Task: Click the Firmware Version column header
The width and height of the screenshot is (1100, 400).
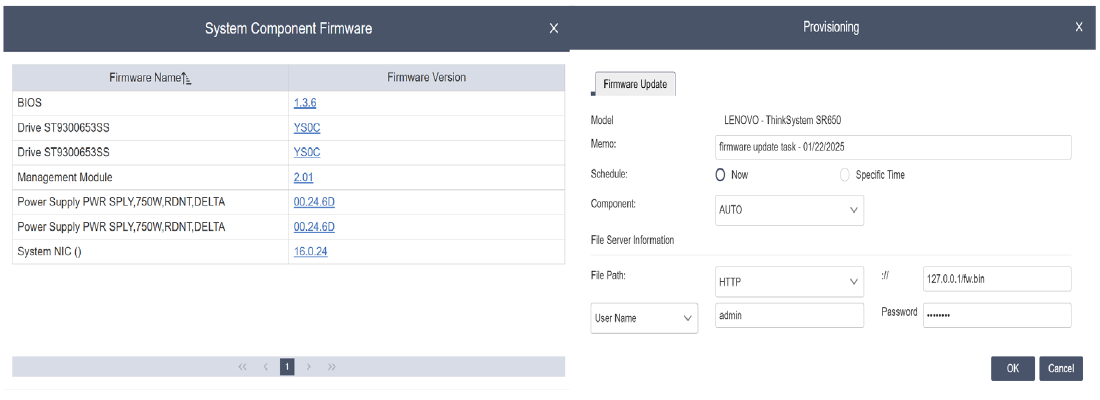Action: coord(427,78)
